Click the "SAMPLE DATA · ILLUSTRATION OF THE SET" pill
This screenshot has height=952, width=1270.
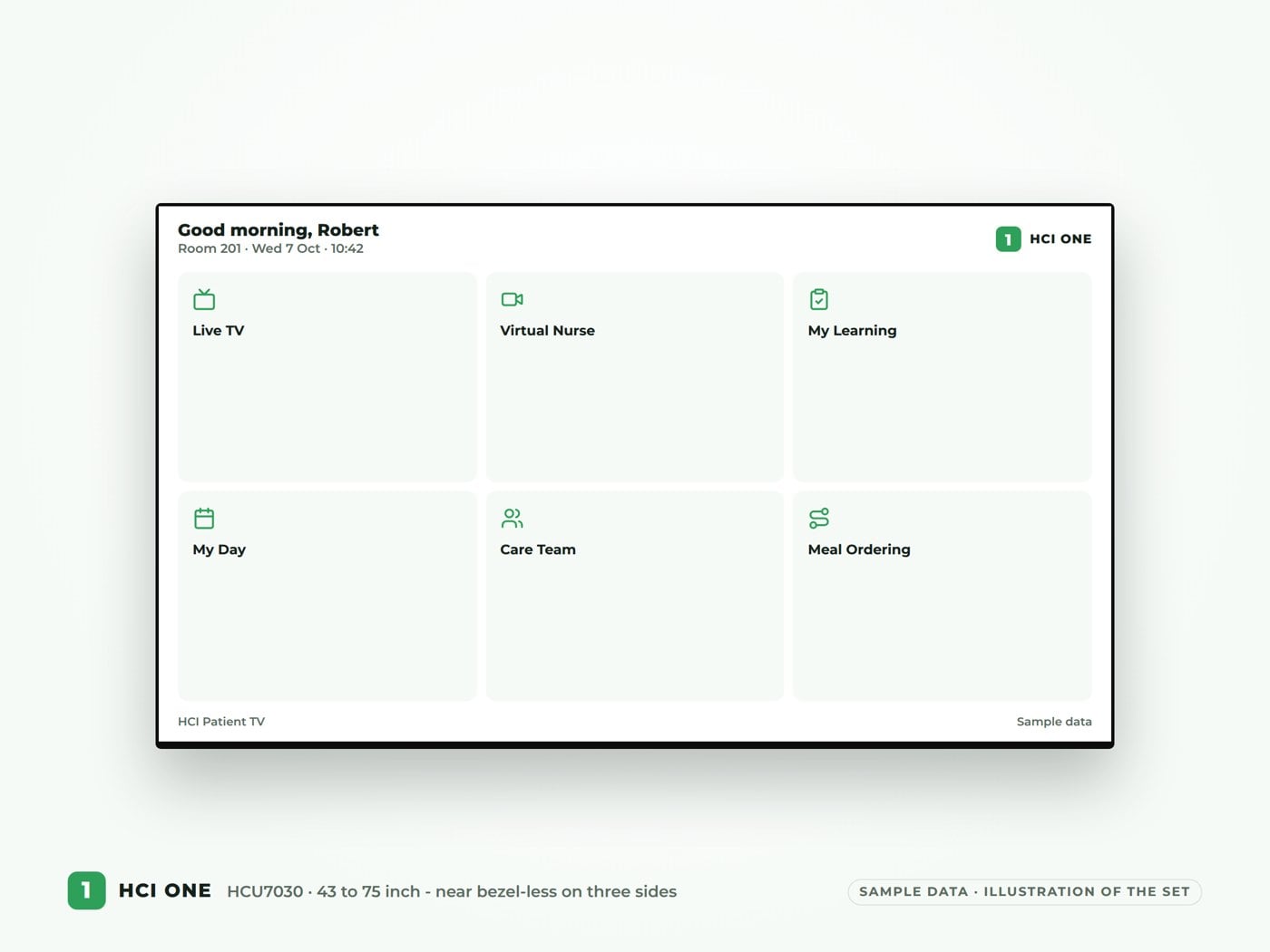pyautogui.click(x=1024, y=891)
